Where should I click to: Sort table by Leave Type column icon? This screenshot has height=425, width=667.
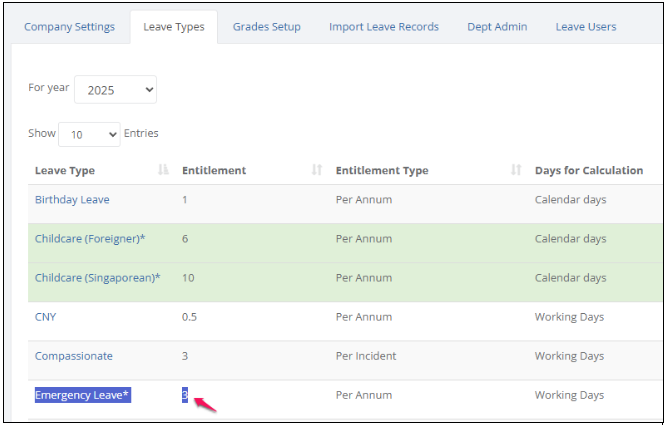pyautogui.click(x=163, y=170)
